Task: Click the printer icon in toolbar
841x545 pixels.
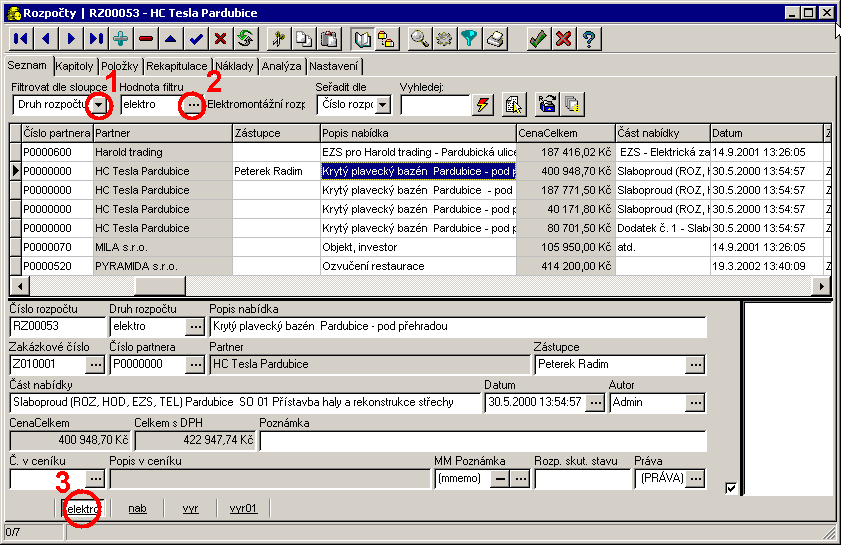Action: [495, 39]
